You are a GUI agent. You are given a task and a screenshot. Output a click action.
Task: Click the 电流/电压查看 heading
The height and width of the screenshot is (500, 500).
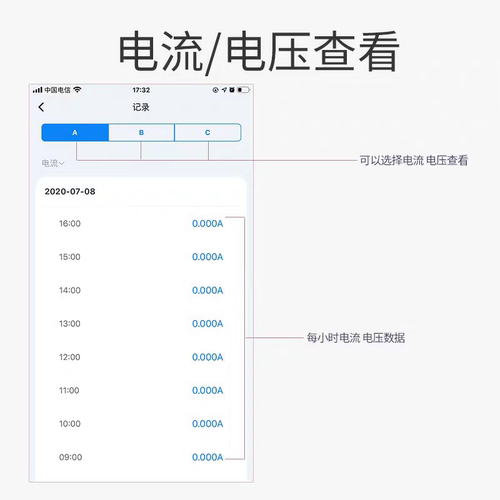[x=259, y=52]
